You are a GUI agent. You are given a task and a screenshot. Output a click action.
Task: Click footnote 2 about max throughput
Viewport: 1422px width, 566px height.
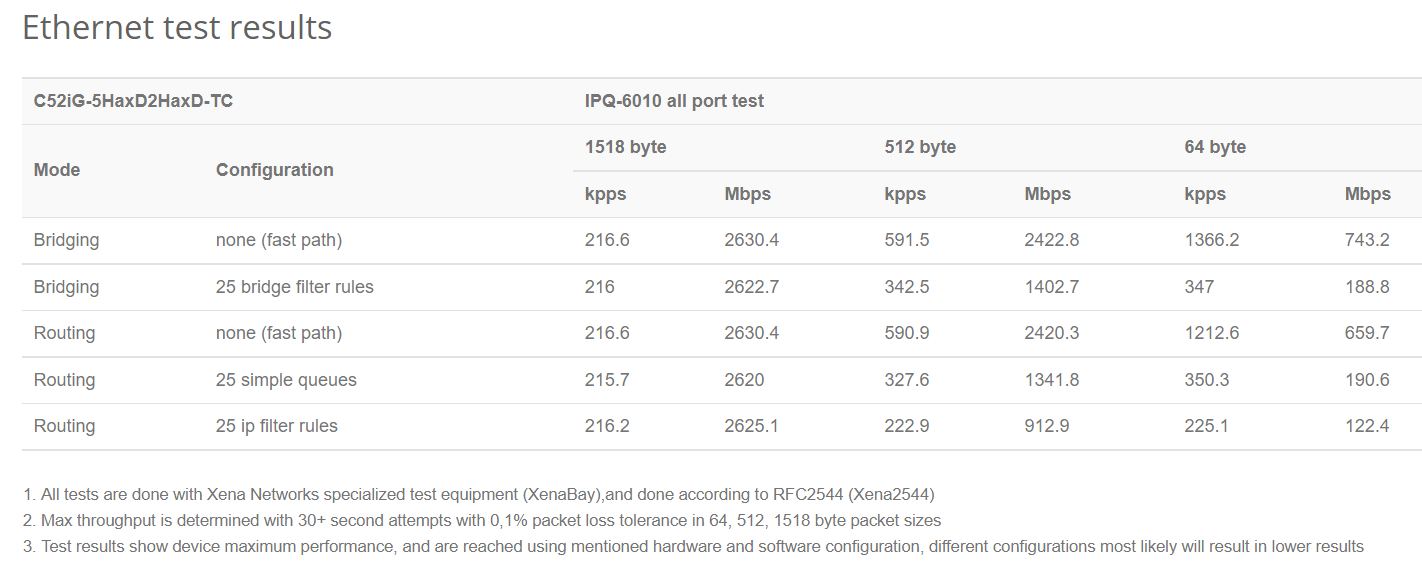pos(483,520)
